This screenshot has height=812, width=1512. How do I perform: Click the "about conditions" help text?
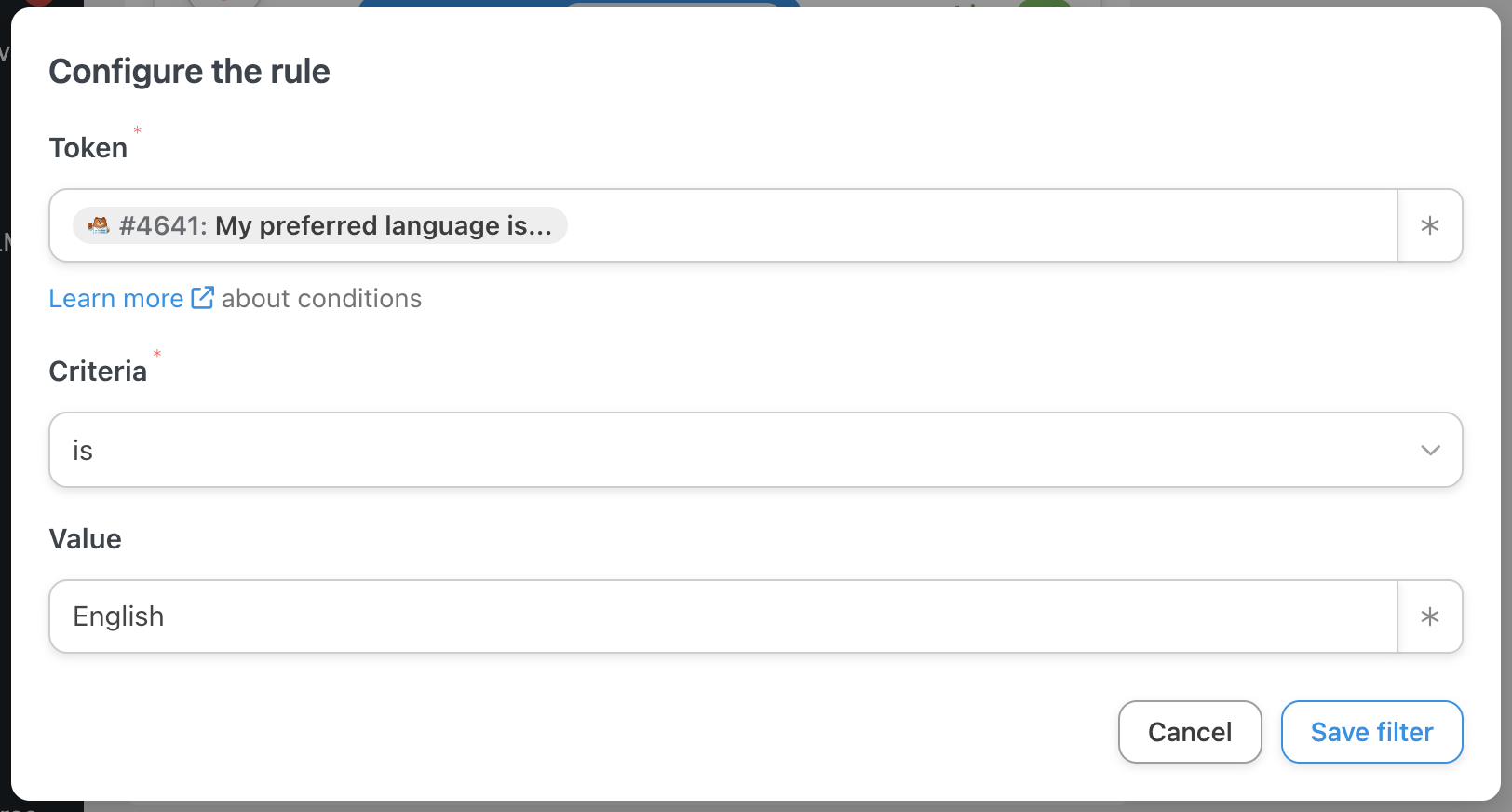pyautogui.click(x=321, y=299)
